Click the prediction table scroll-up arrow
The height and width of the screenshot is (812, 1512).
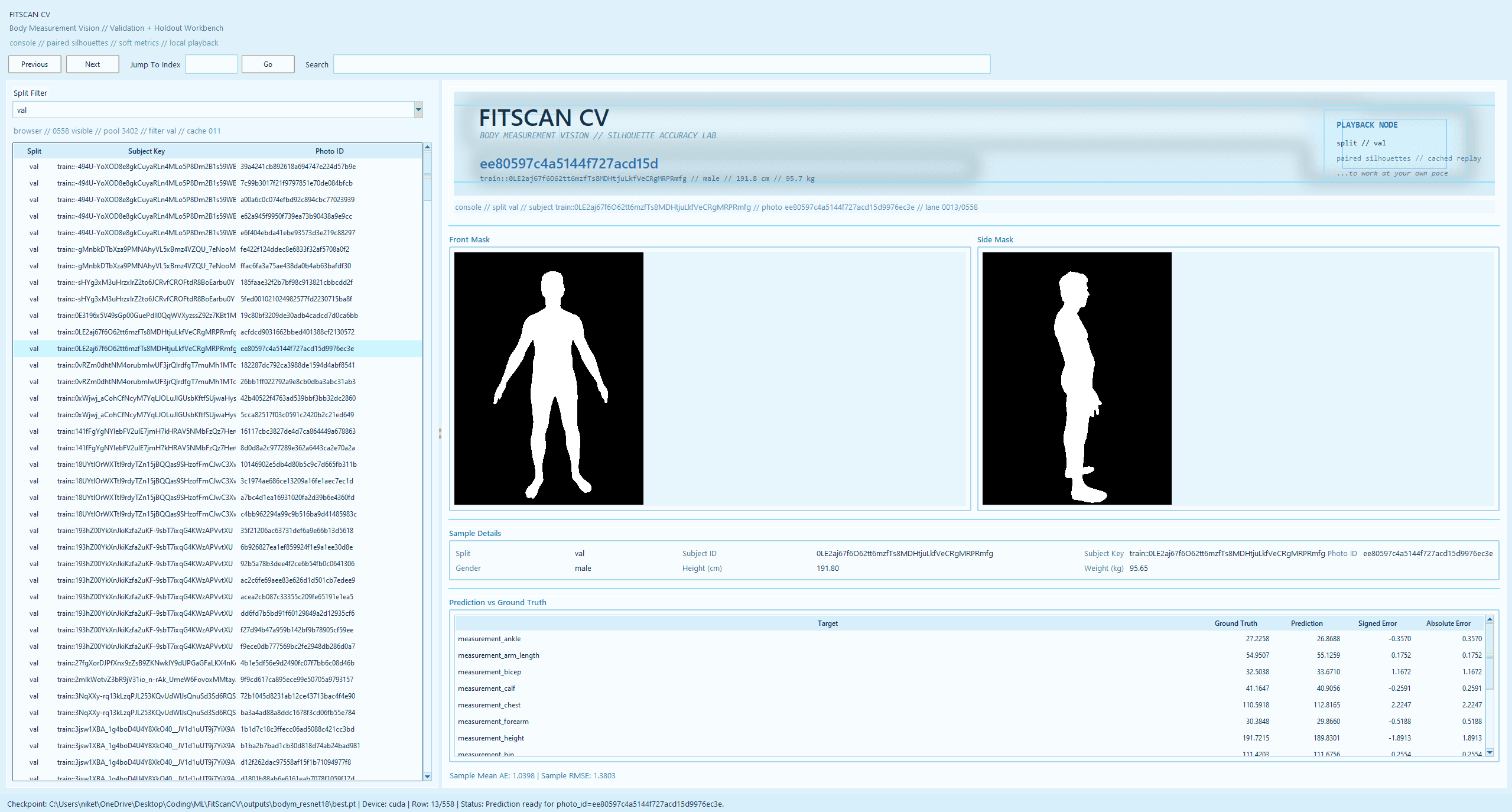point(1490,619)
